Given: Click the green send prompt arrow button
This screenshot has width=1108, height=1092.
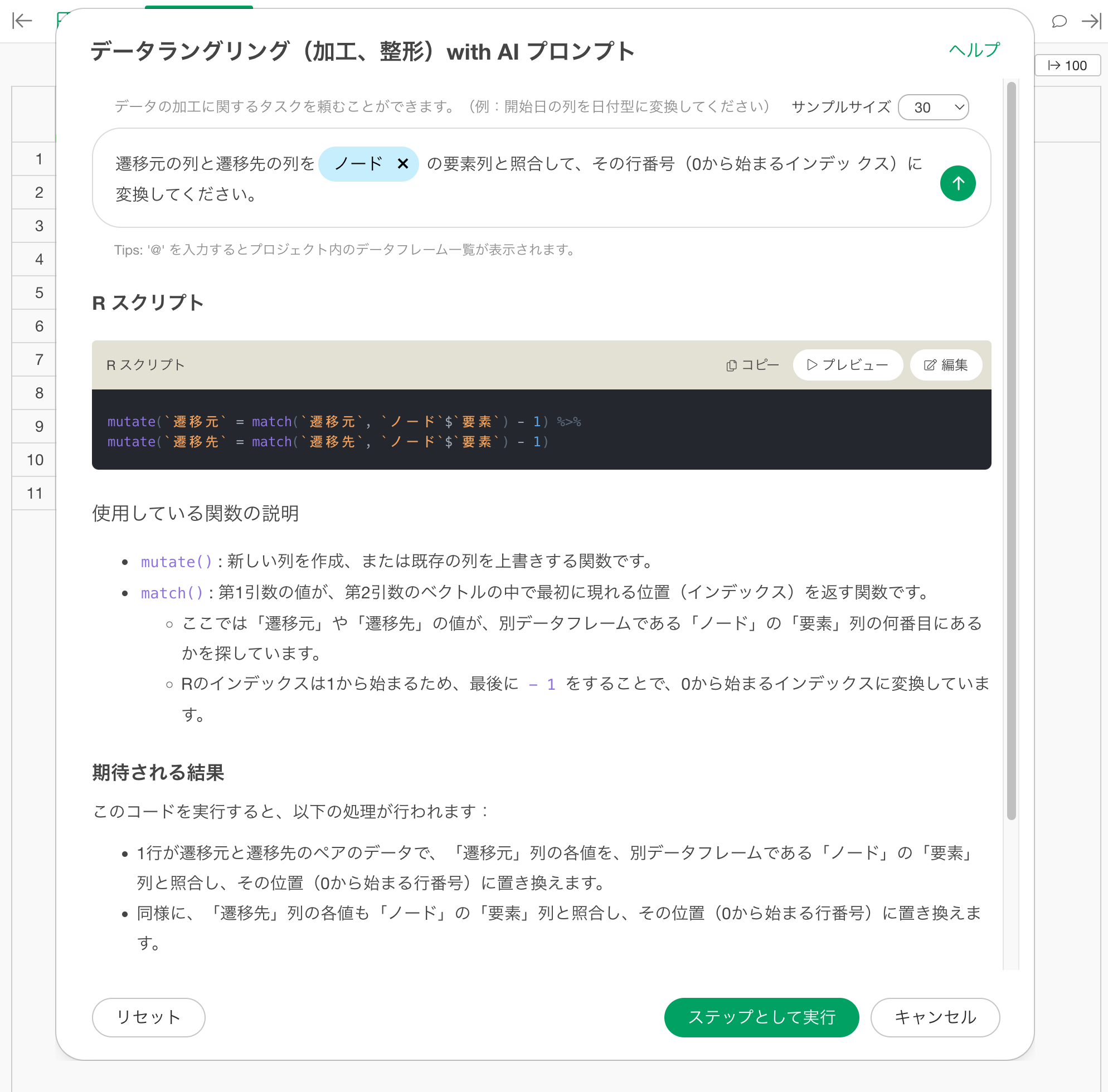Looking at the screenshot, I should (957, 183).
